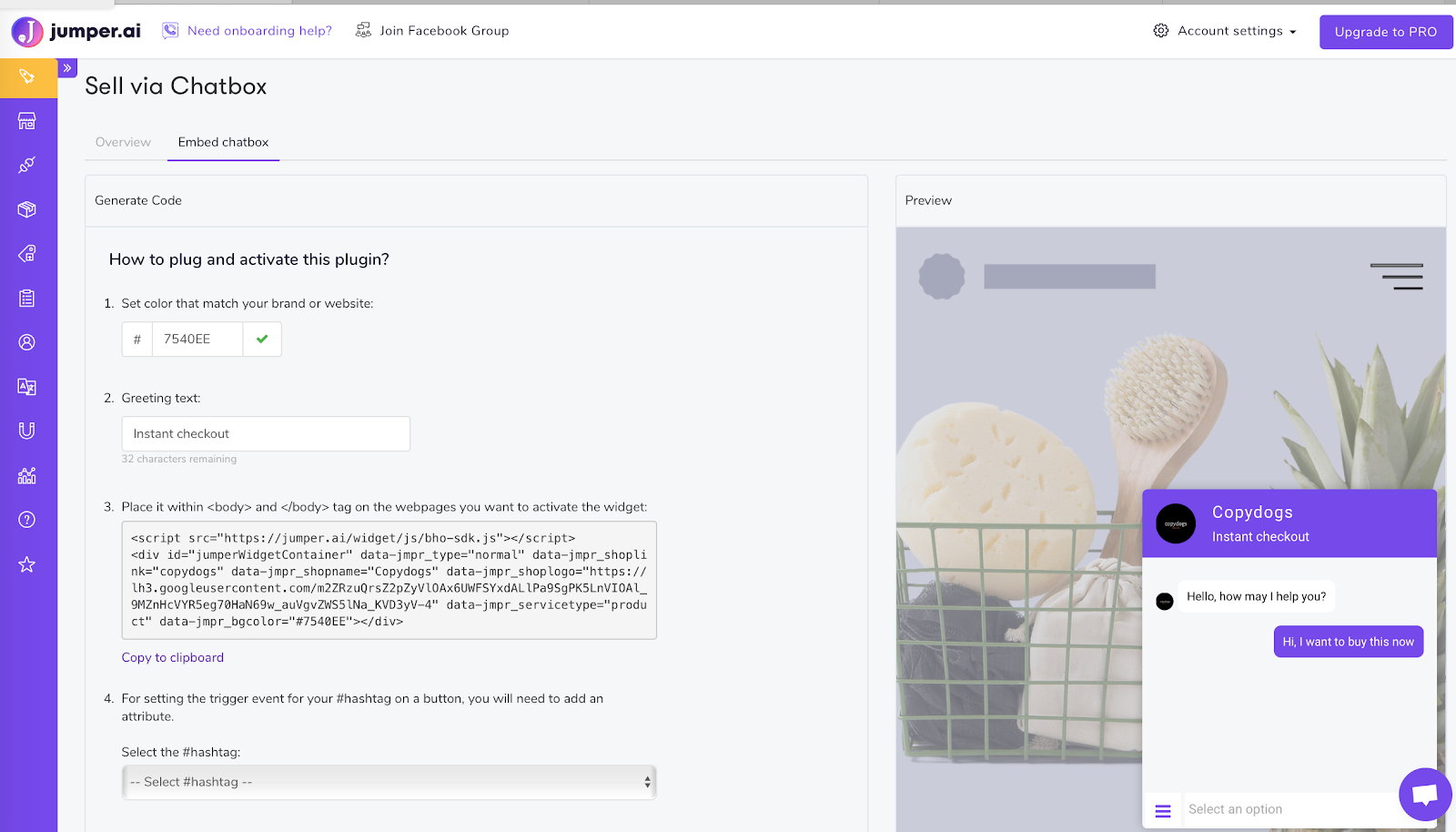Click 'Hi, I want to buy this now' bubble
Viewport: 1456px width, 832px height.
pyautogui.click(x=1349, y=642)
